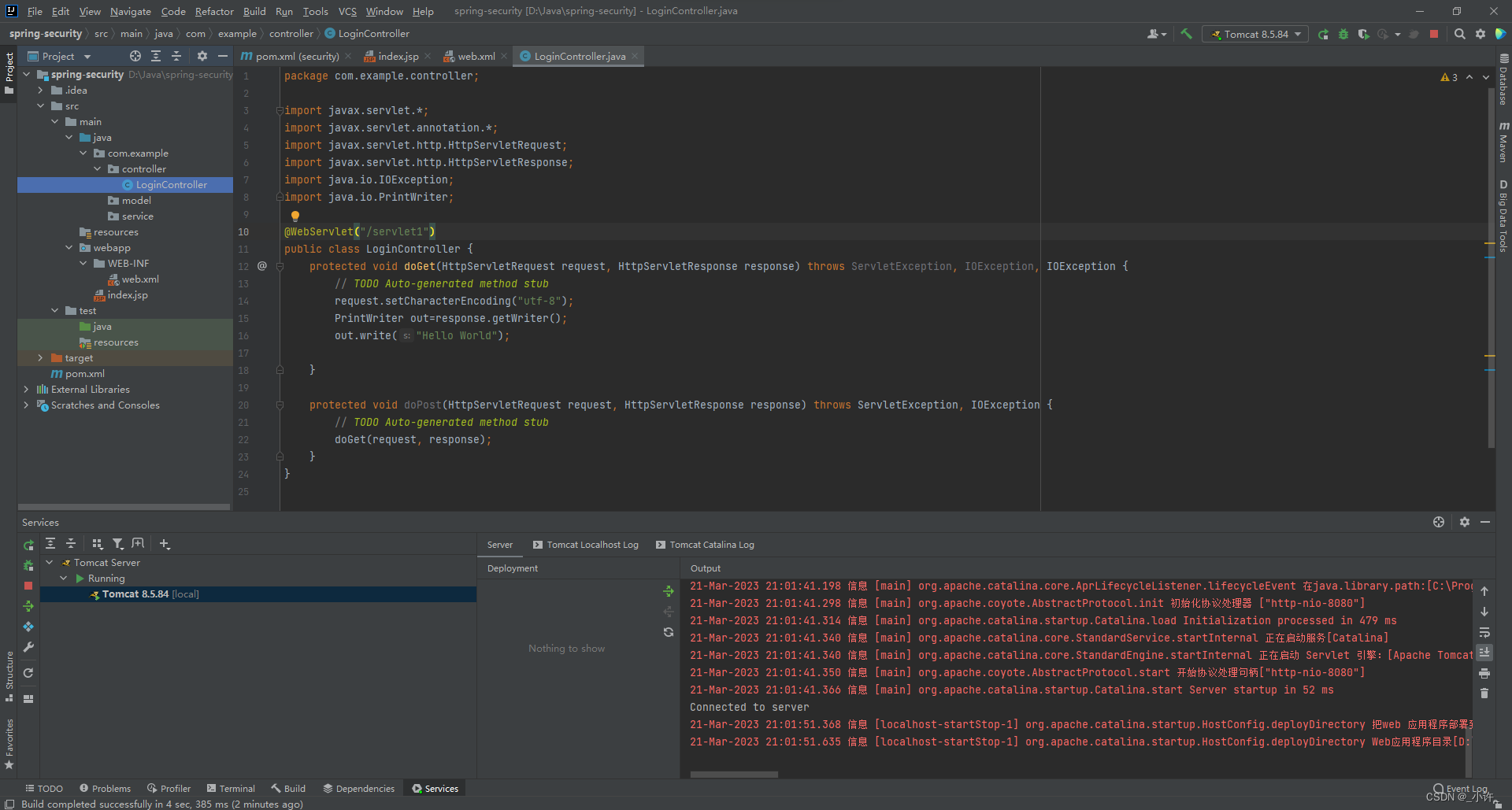Click the Deployment panel refresh icon
The image size is (1512, 810).
[669, 632]
